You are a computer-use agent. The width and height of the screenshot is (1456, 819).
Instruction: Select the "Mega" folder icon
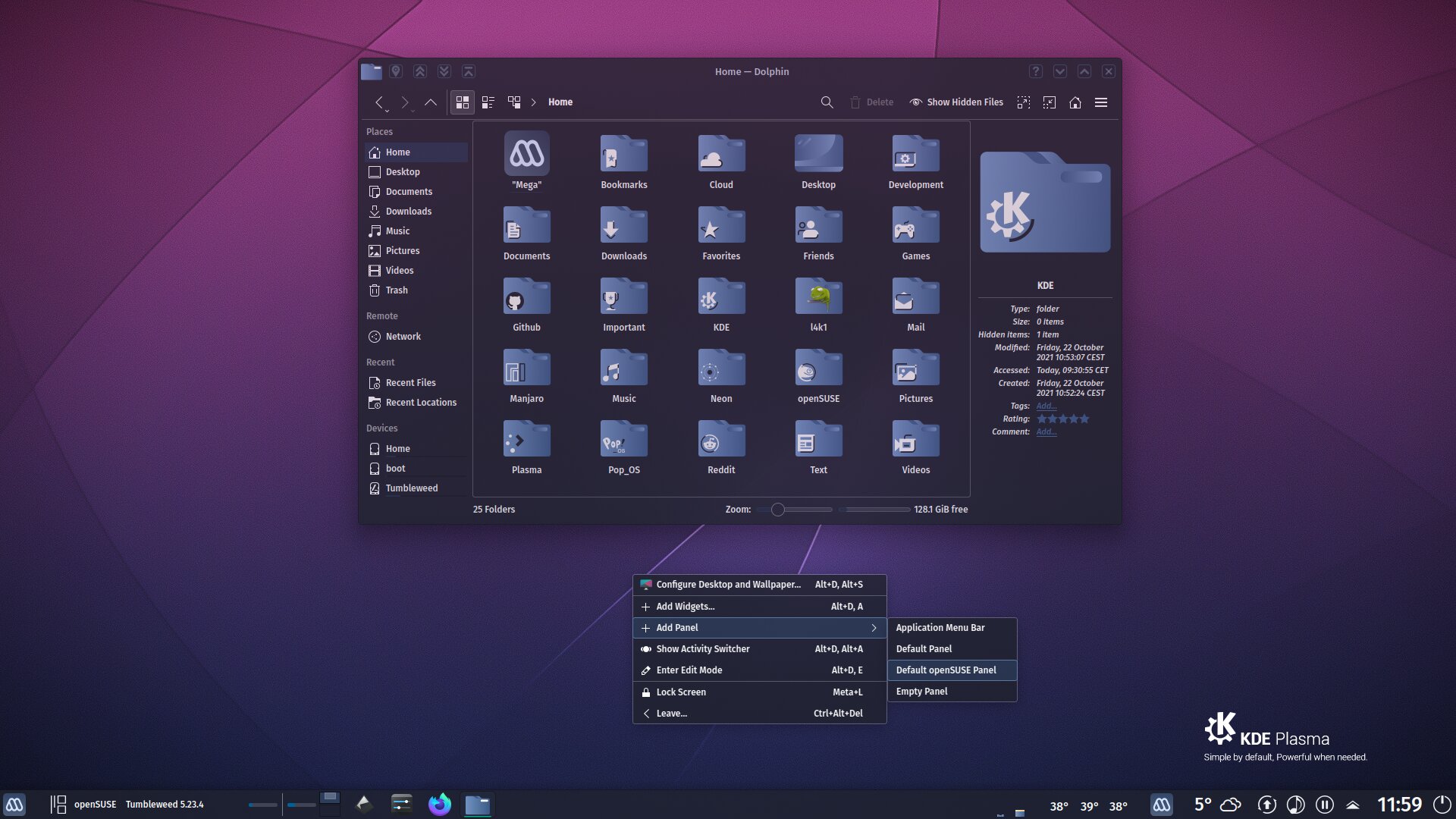coord(527,154)
